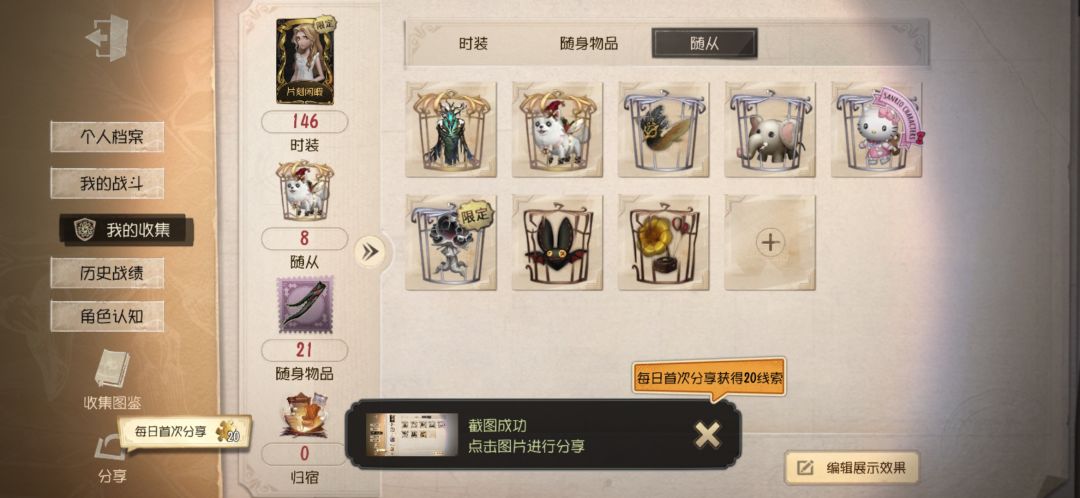The image size is (1080, 498).
Task: Select the Hello Kitty pet
Action: click(877, 129)
